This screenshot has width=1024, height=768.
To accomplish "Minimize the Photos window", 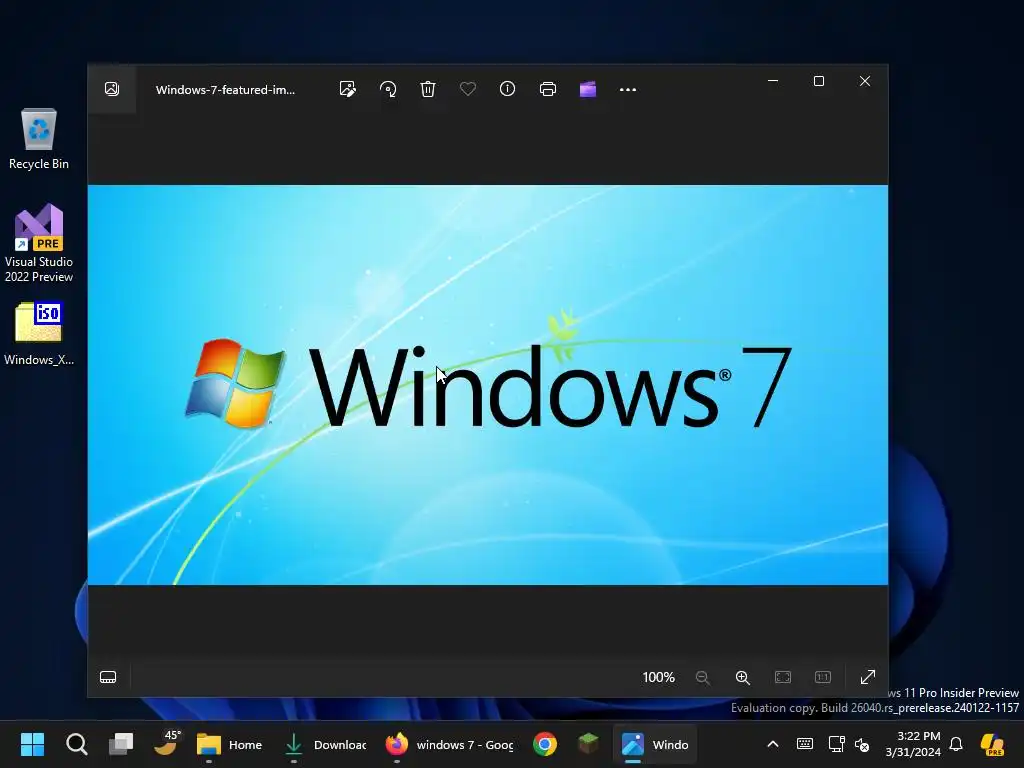I will coord(773,81).
